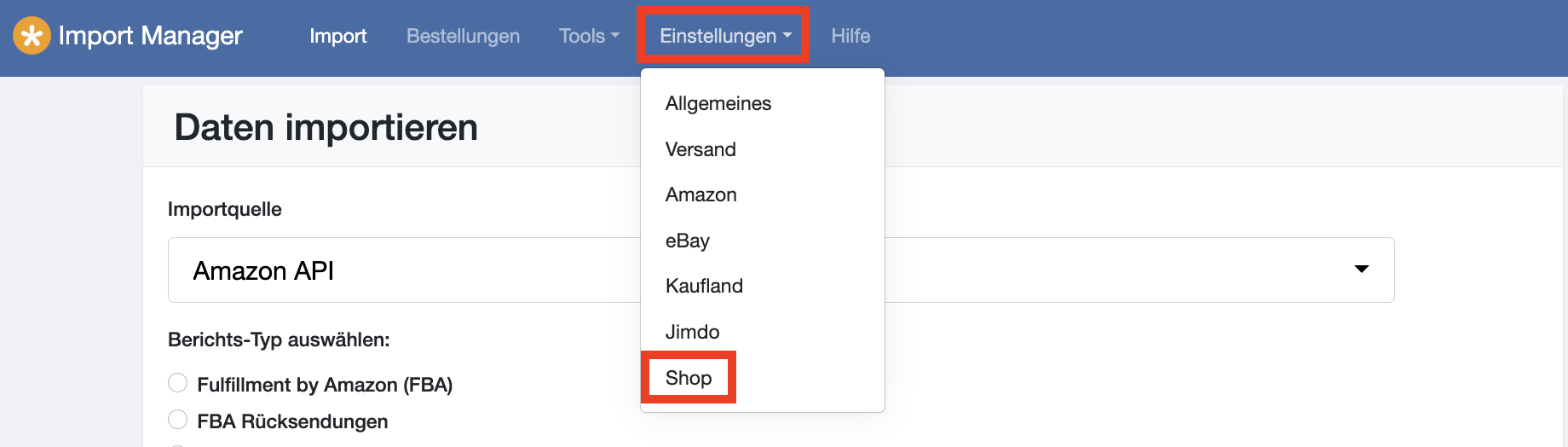1568x447 pixels.
Task: Click the orange asterisk Import Manager logo
Action: coord(32,36)
